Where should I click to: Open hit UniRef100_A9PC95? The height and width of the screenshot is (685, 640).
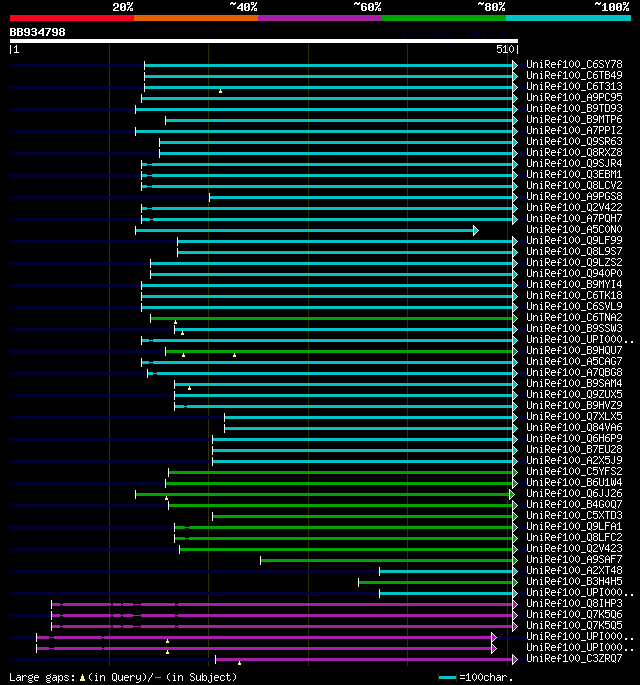coord(574,97)
